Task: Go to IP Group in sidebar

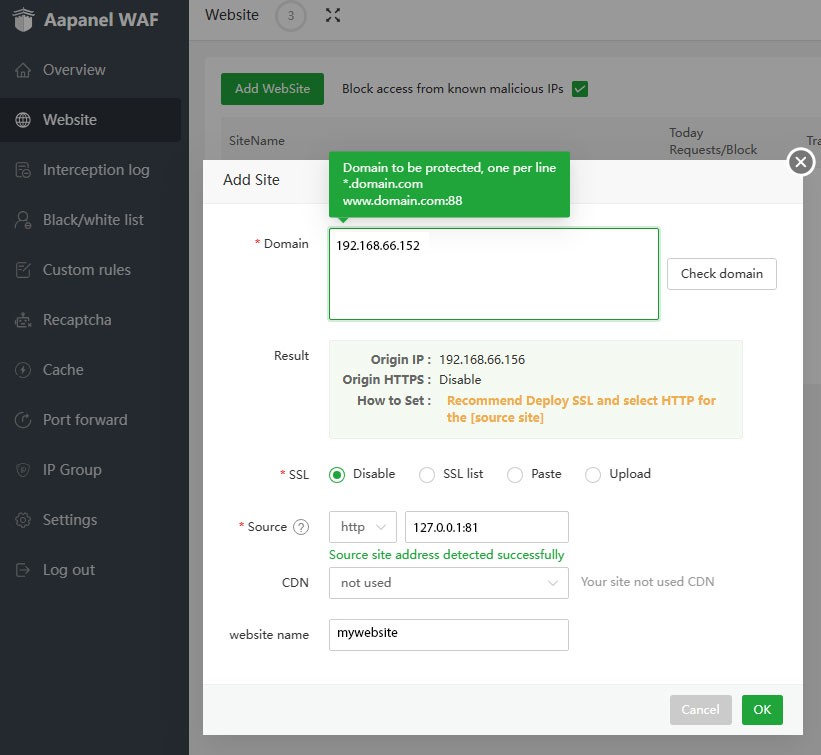Action: coord(72,470)
